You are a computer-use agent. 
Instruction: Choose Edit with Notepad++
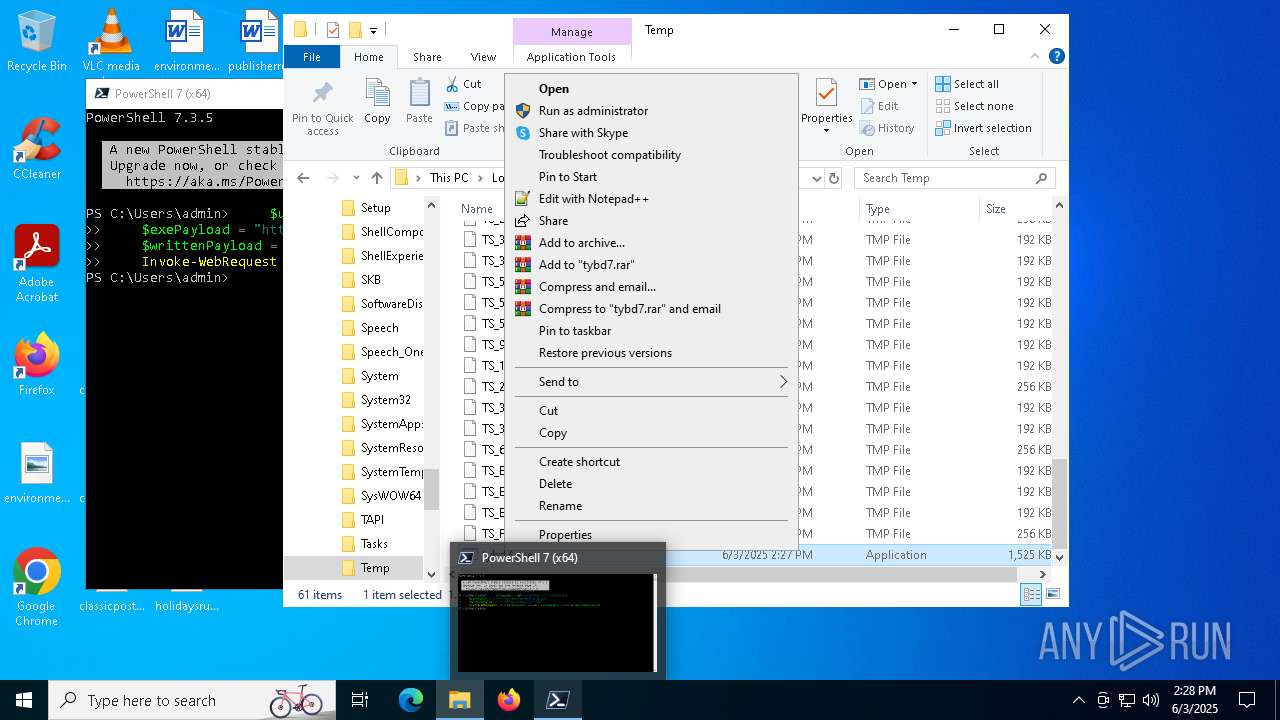pyautogui.click(x=652, y=198)
